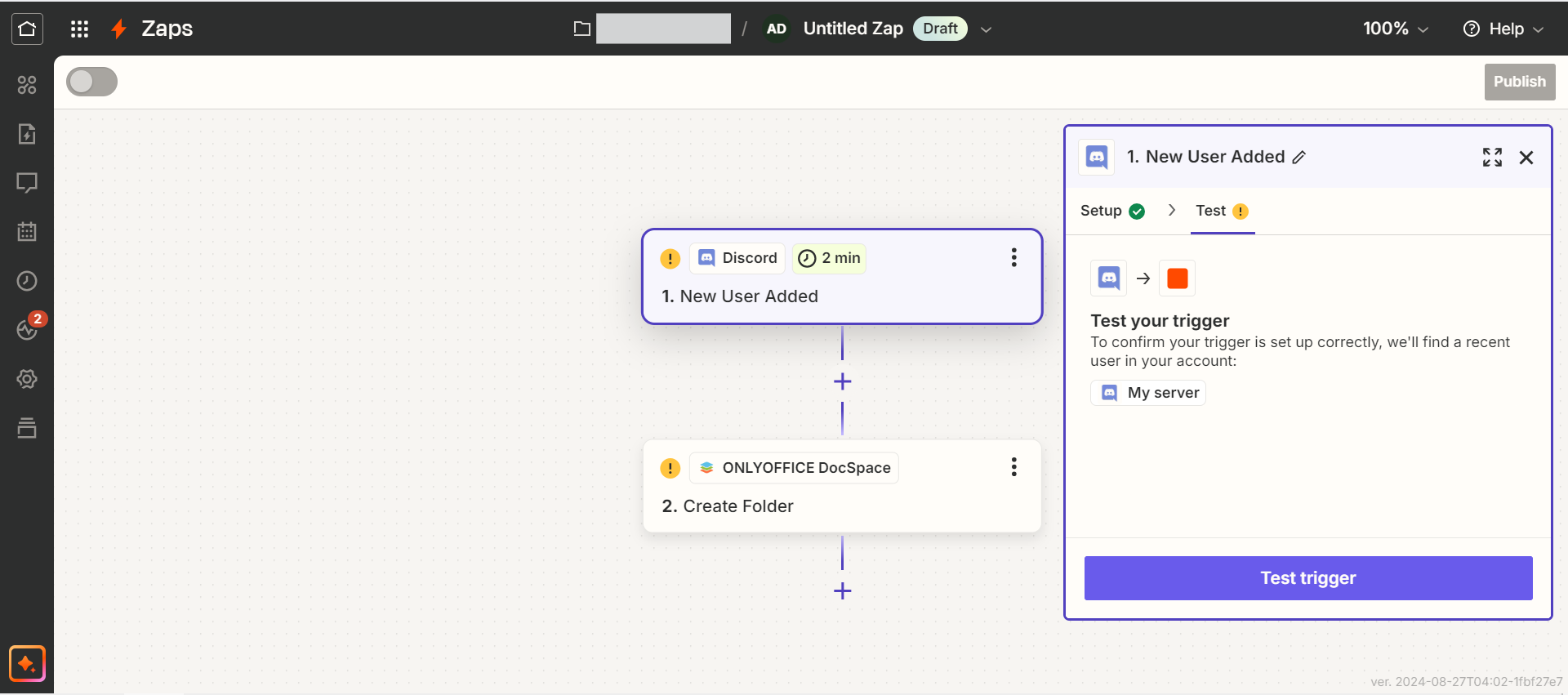Open the sidebar settings gear icon
The image size is (1568, 695).
[27, 379]
